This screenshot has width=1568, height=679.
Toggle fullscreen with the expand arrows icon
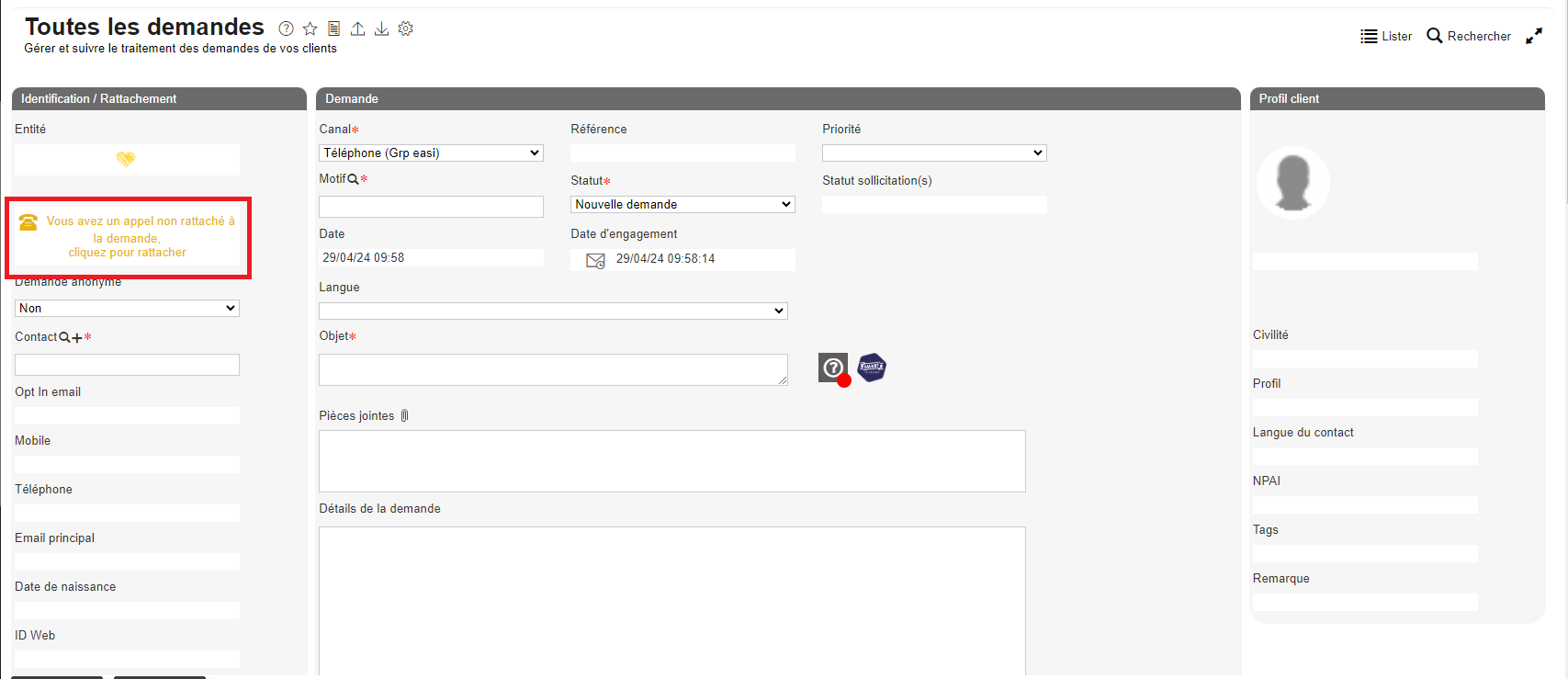(1534, 36)
